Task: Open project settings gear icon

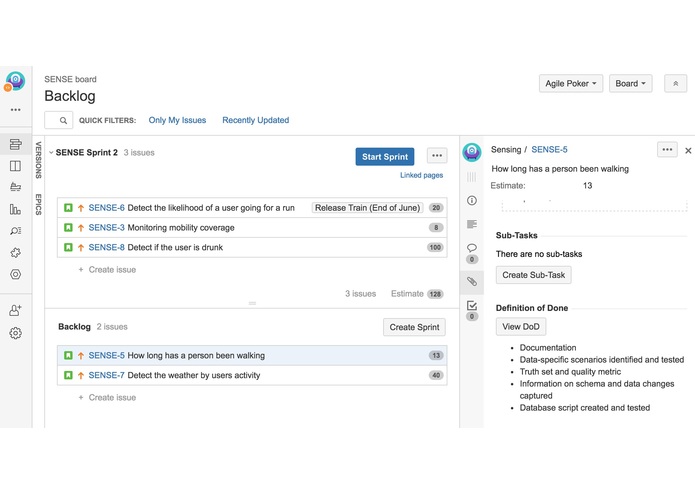Action: coord(16,333)
